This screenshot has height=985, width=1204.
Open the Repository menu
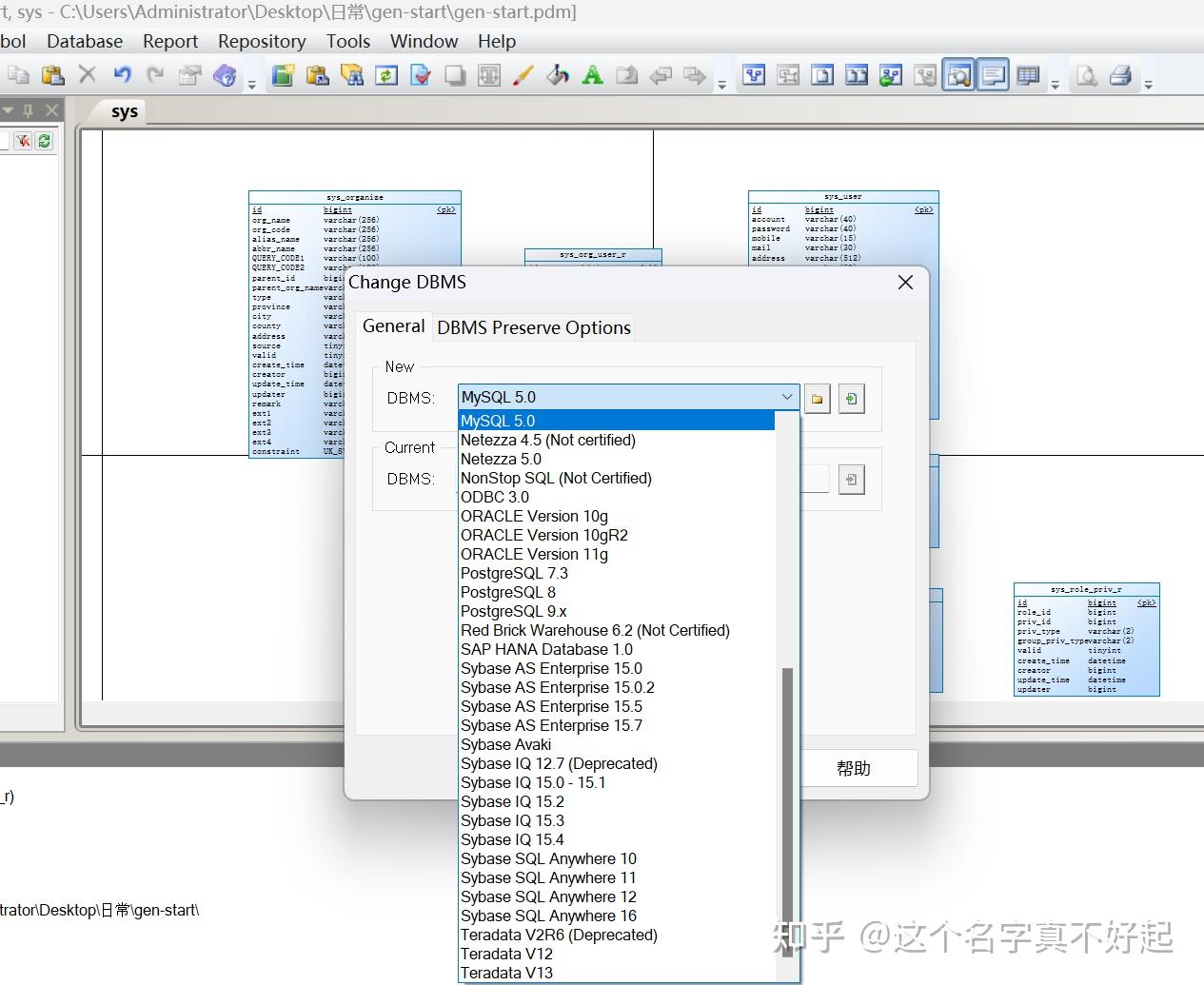point(262,41)
